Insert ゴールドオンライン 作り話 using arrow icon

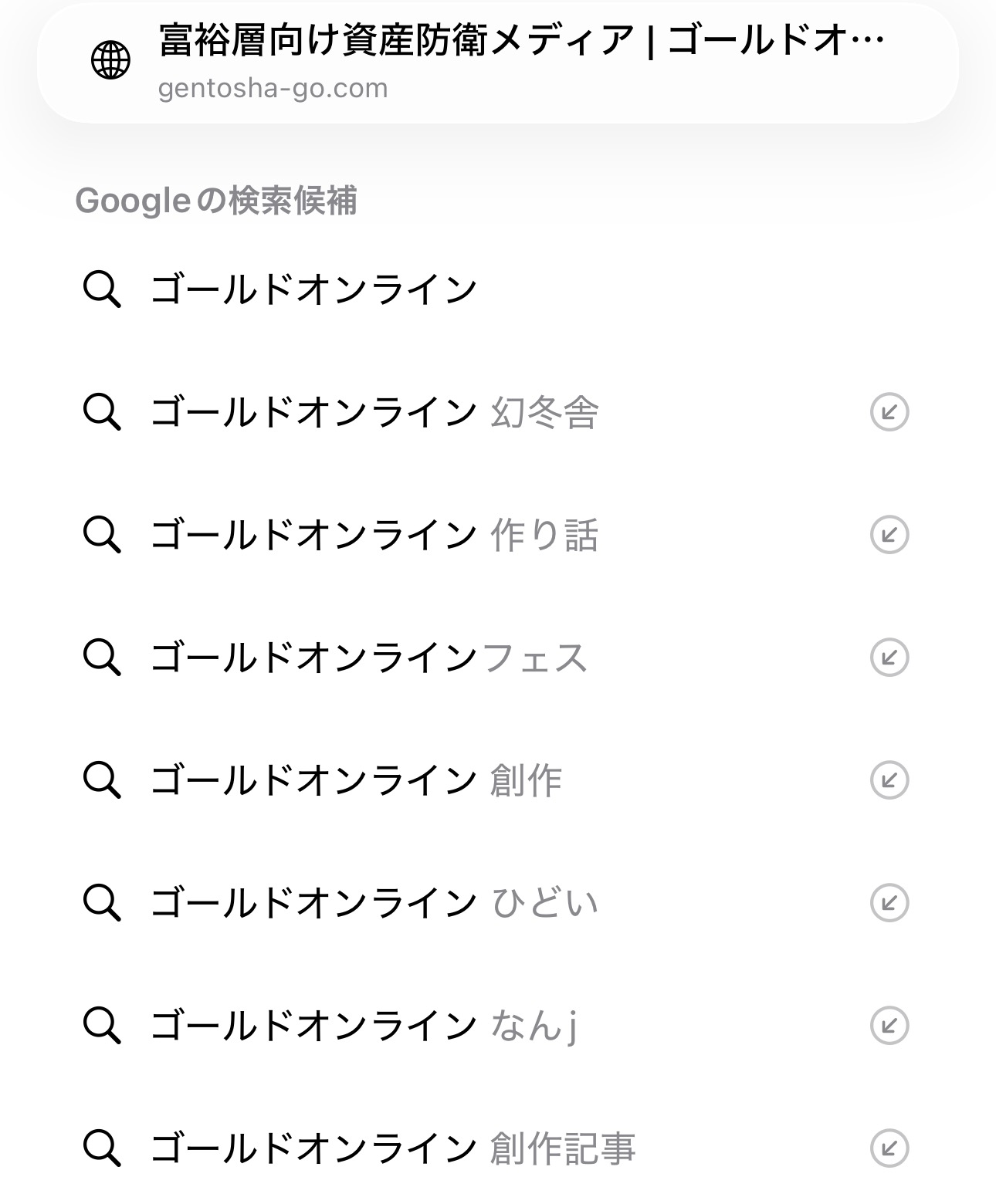[x=889, y=535]
